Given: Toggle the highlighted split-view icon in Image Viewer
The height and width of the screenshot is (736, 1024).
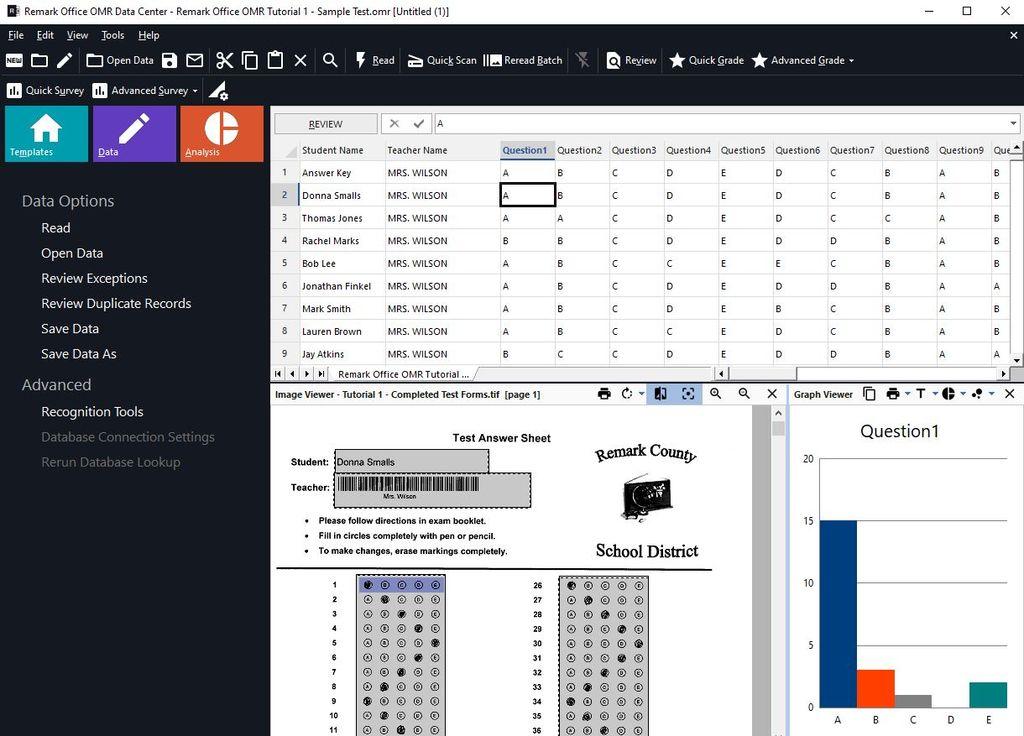Looking at the screenshot, I should pos(661,394).
